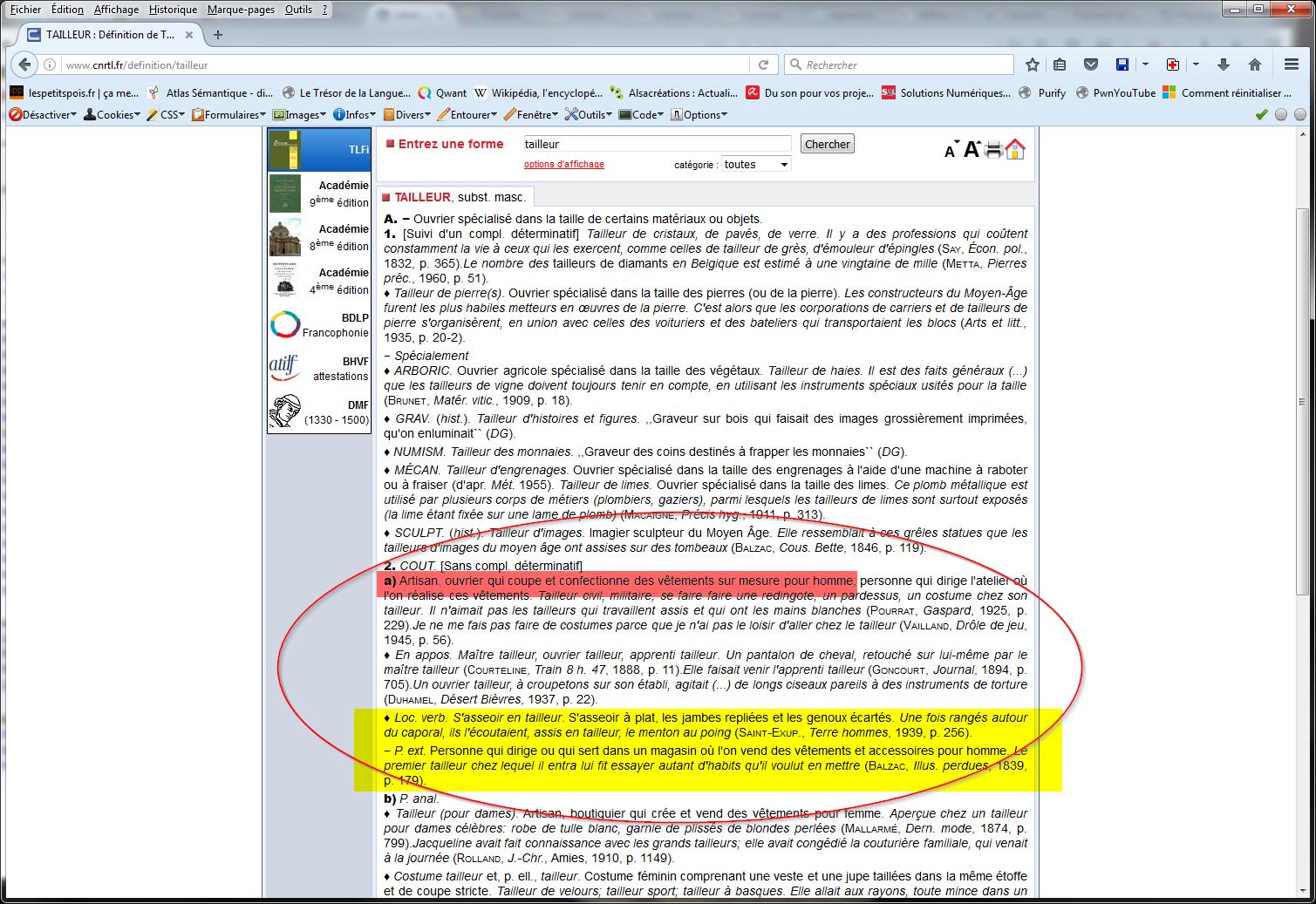Reload the page with the refresh icon

763,65
